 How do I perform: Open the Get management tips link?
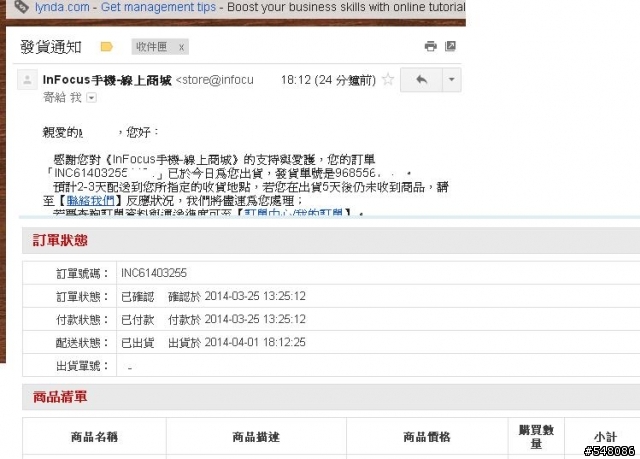[158, 7]
